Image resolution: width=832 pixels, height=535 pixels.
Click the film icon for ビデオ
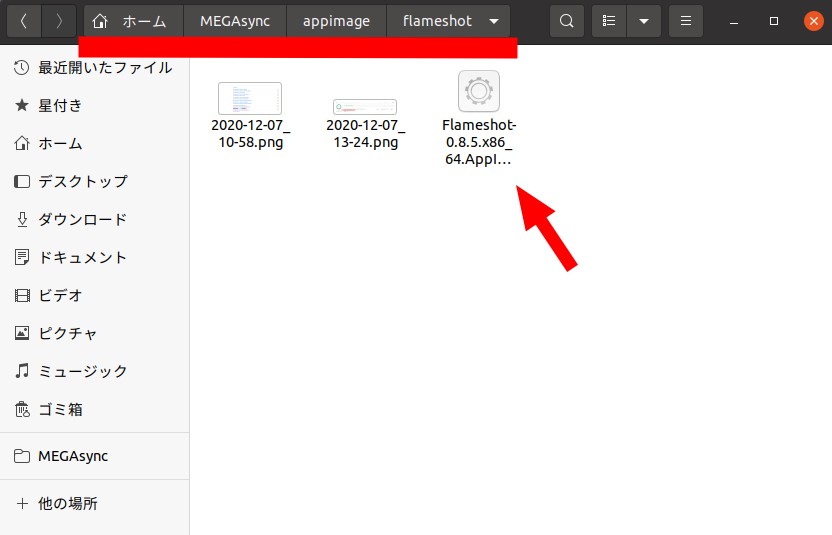coord(22,295)
